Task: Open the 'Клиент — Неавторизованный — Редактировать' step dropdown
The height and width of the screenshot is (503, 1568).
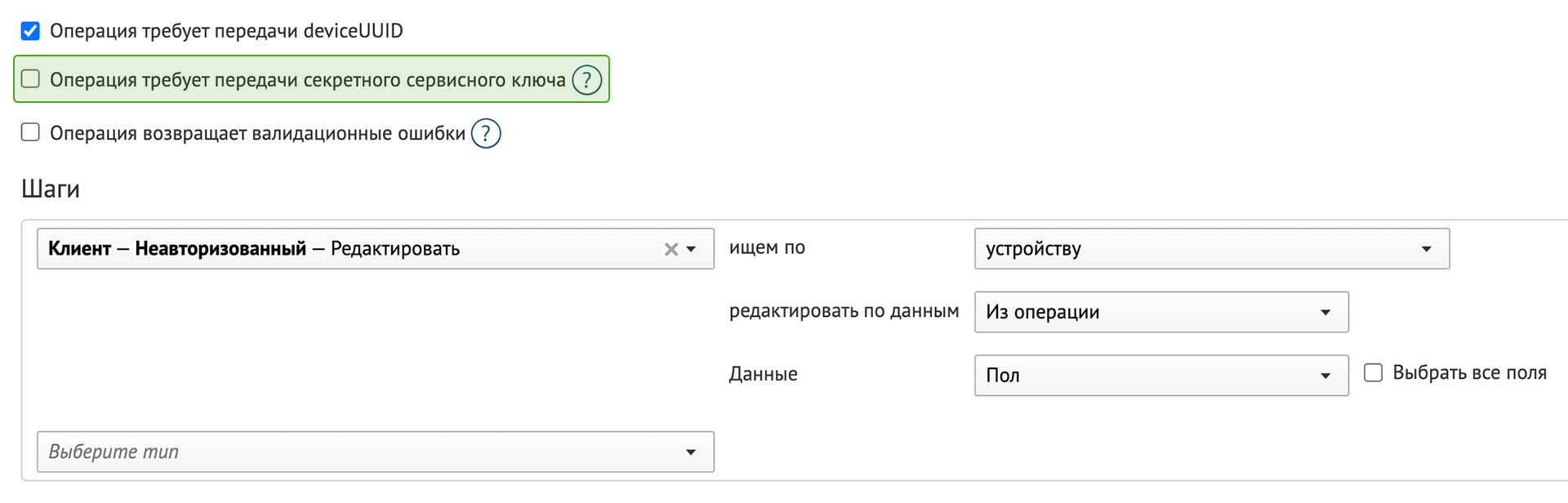Action: click(x=376, y=249)
